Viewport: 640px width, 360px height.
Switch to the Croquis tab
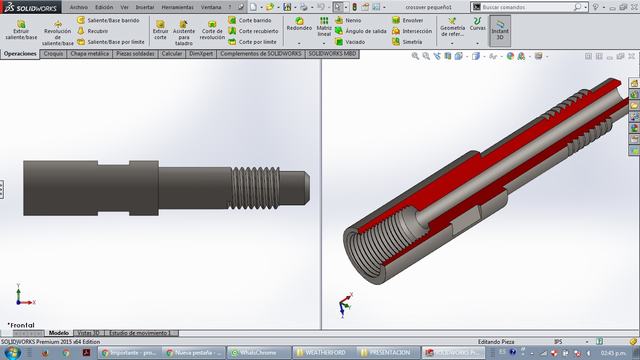[x=53, y=53]
